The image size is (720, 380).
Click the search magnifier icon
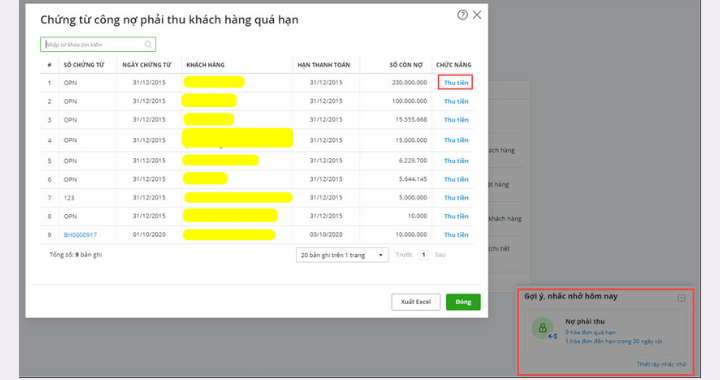click(148, 45)
